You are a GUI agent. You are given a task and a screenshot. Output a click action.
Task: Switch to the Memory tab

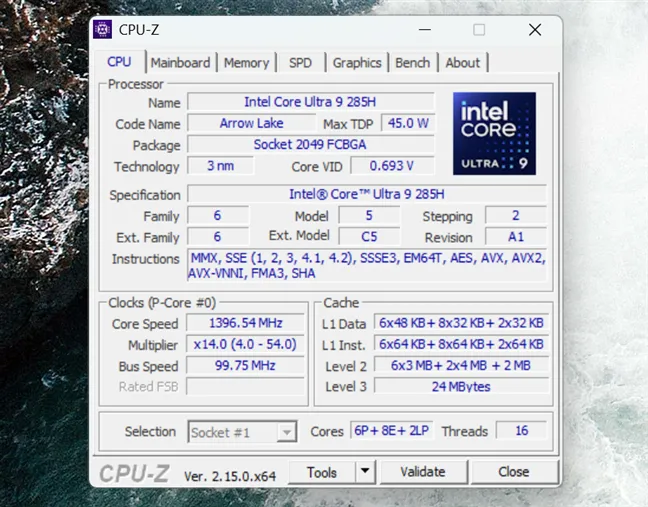tap(246, 63)
